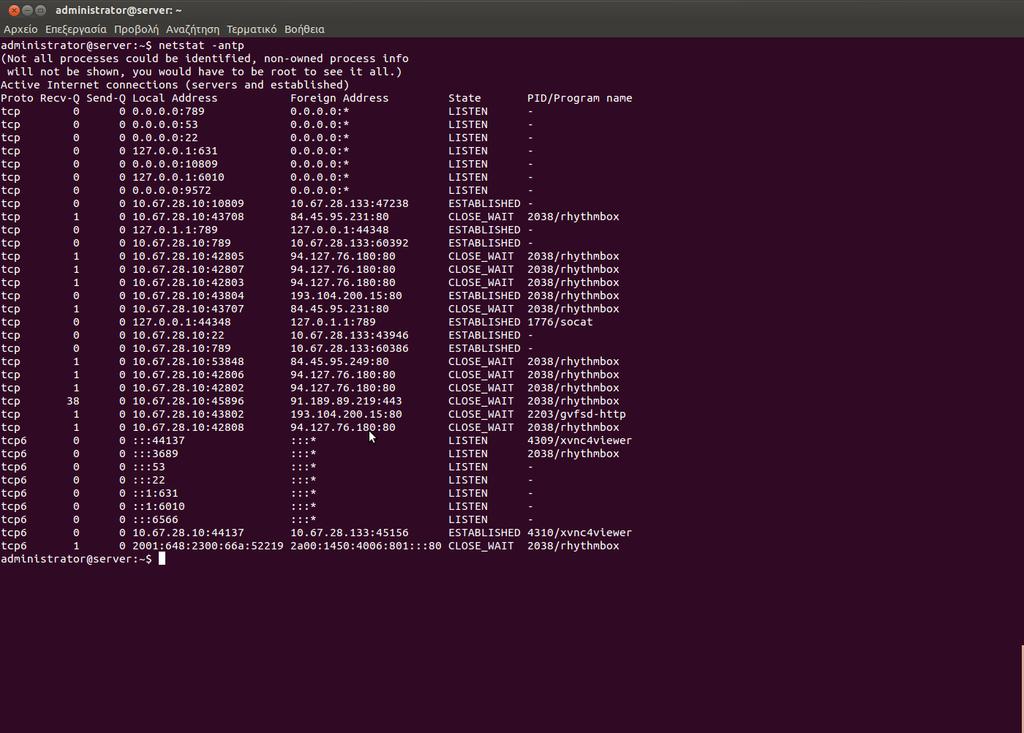Screen dimensions: 1024x733
Task: Click foreign address 10.67.28.133:60392
Action: 349,243
